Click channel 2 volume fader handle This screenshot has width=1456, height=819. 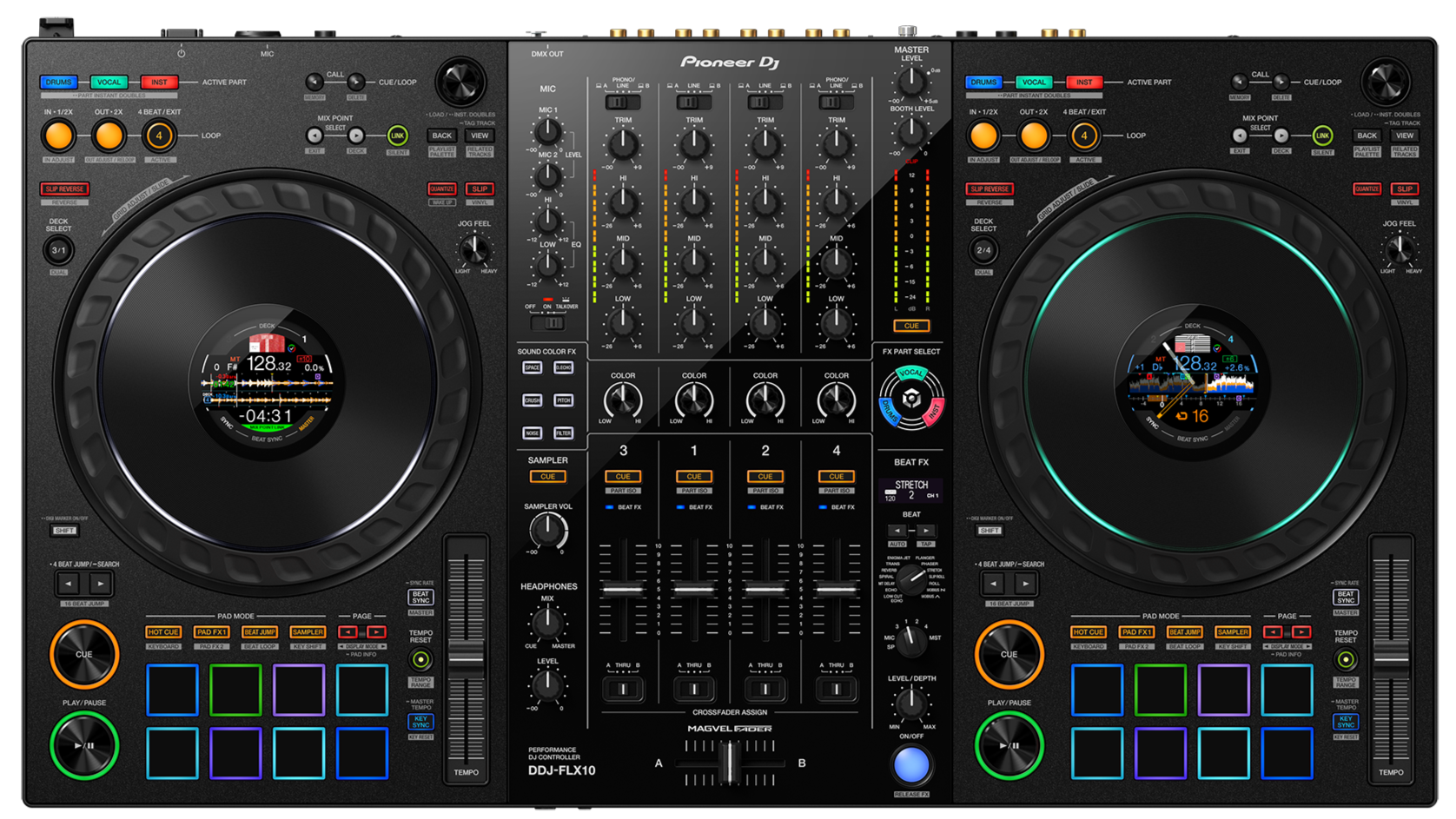tap(765, 590)
